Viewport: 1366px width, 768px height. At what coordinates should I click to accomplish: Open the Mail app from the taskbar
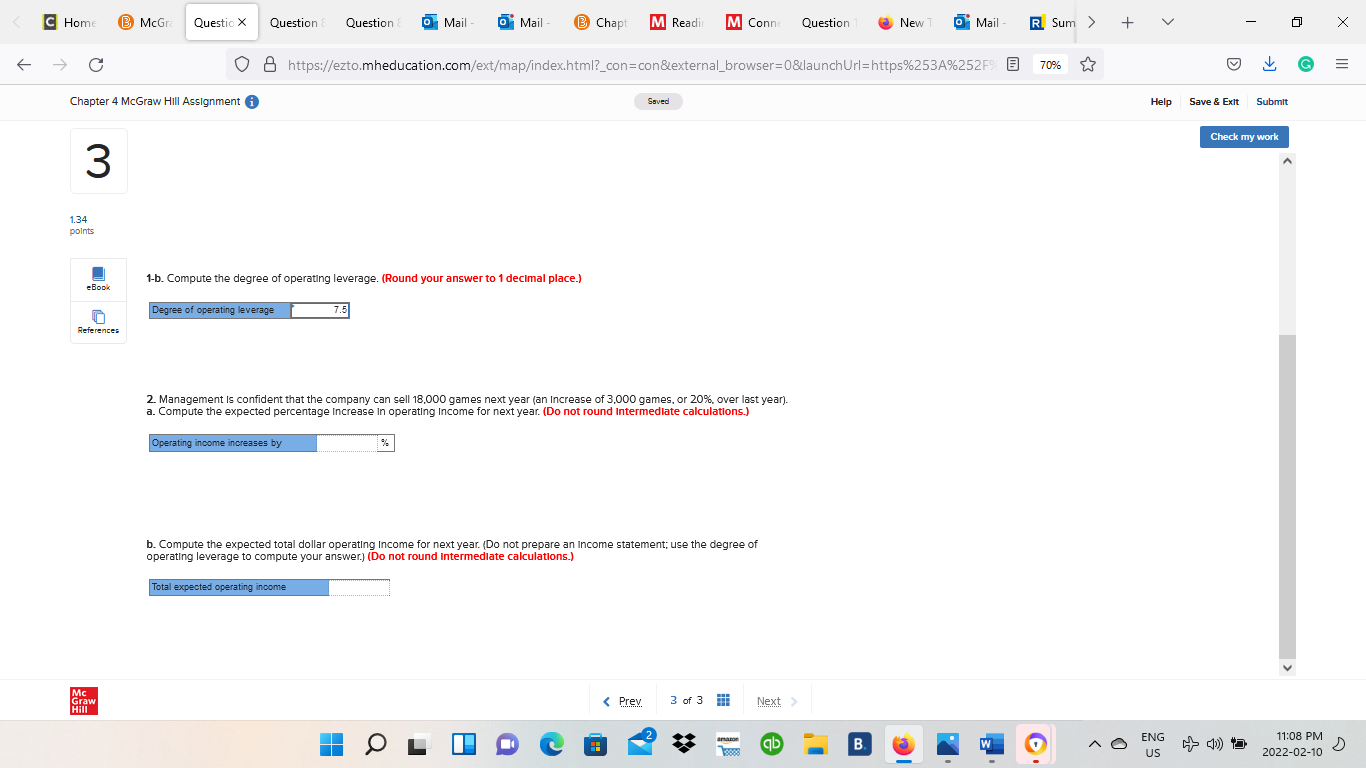[x=640, y=744]
